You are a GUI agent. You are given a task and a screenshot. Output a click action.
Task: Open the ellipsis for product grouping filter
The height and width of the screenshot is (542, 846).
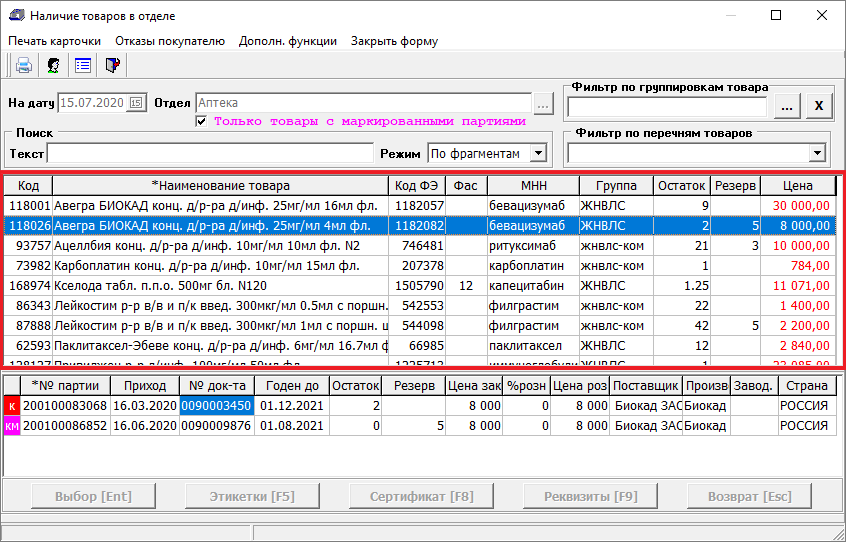pos(786,106)
